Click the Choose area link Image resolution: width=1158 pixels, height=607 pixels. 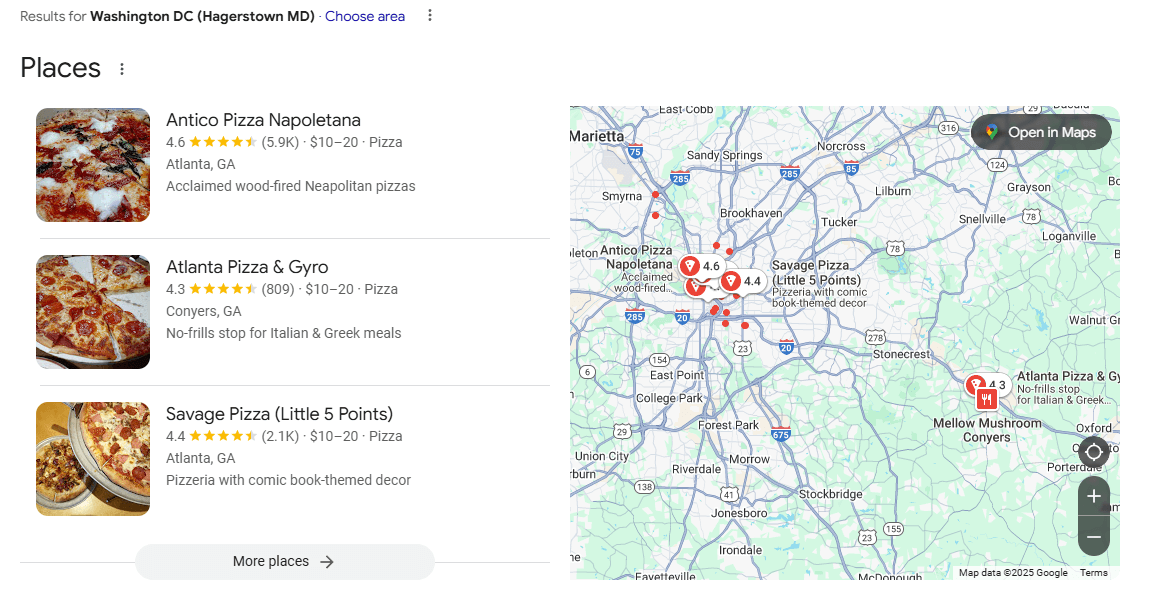pyautogui.click(x=365, y=16)
